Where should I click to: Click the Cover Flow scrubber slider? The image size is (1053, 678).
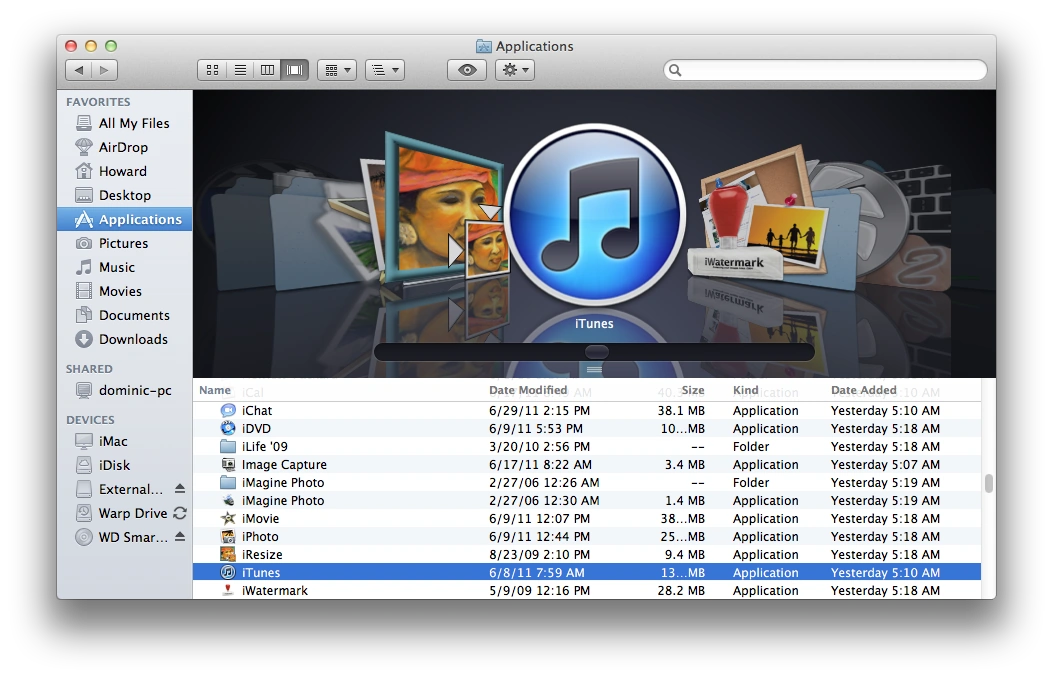point(597,351)
